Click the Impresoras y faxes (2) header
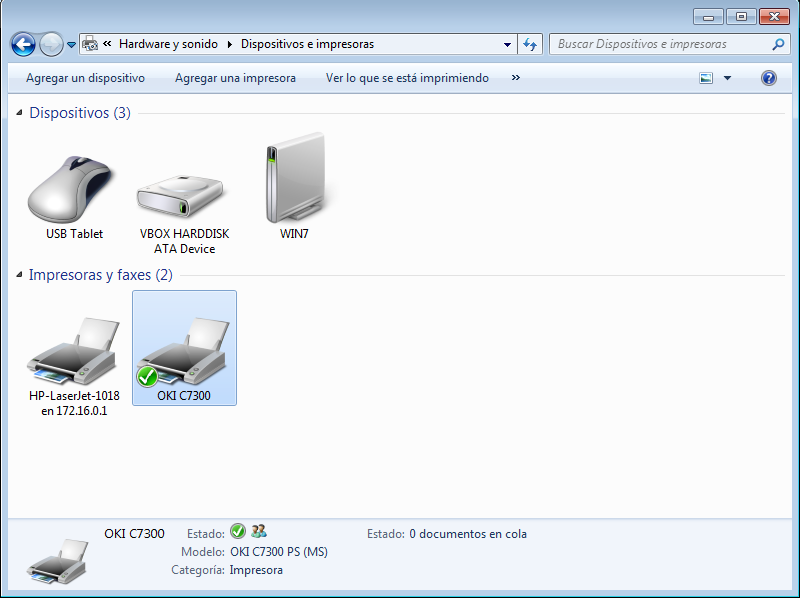The image size is (800, 598). pyautogui.click(x=101, y=275)
